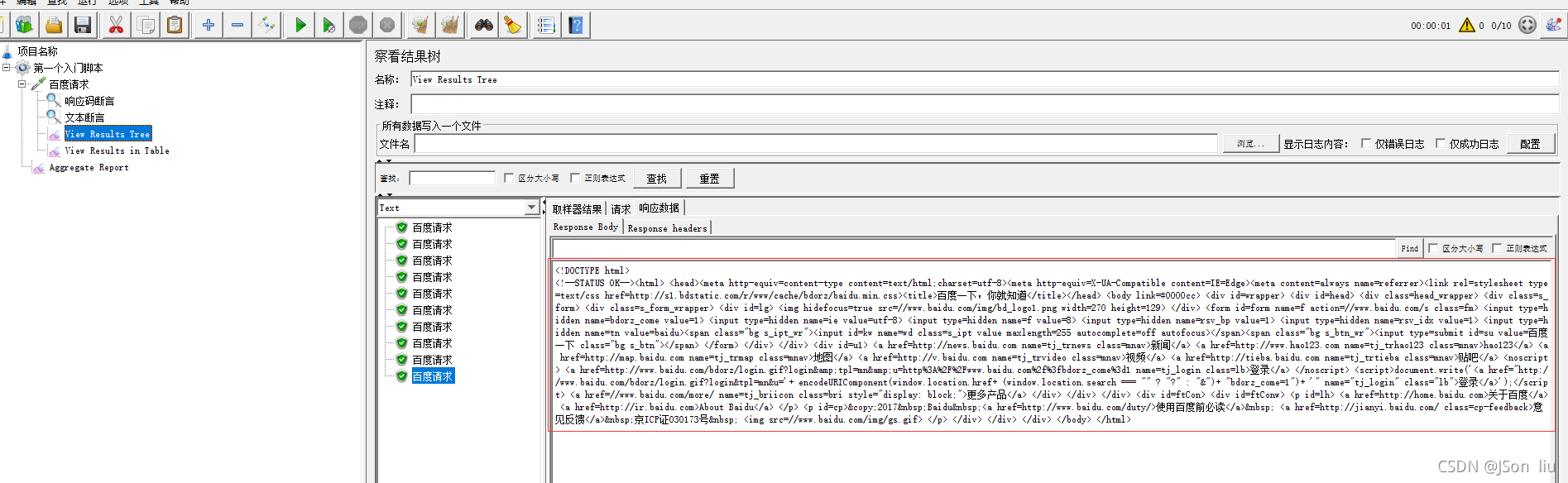Screen dimensions: 1568x483
Task: Switch to the 取样器结果 tab
Action: coord(577,209)
